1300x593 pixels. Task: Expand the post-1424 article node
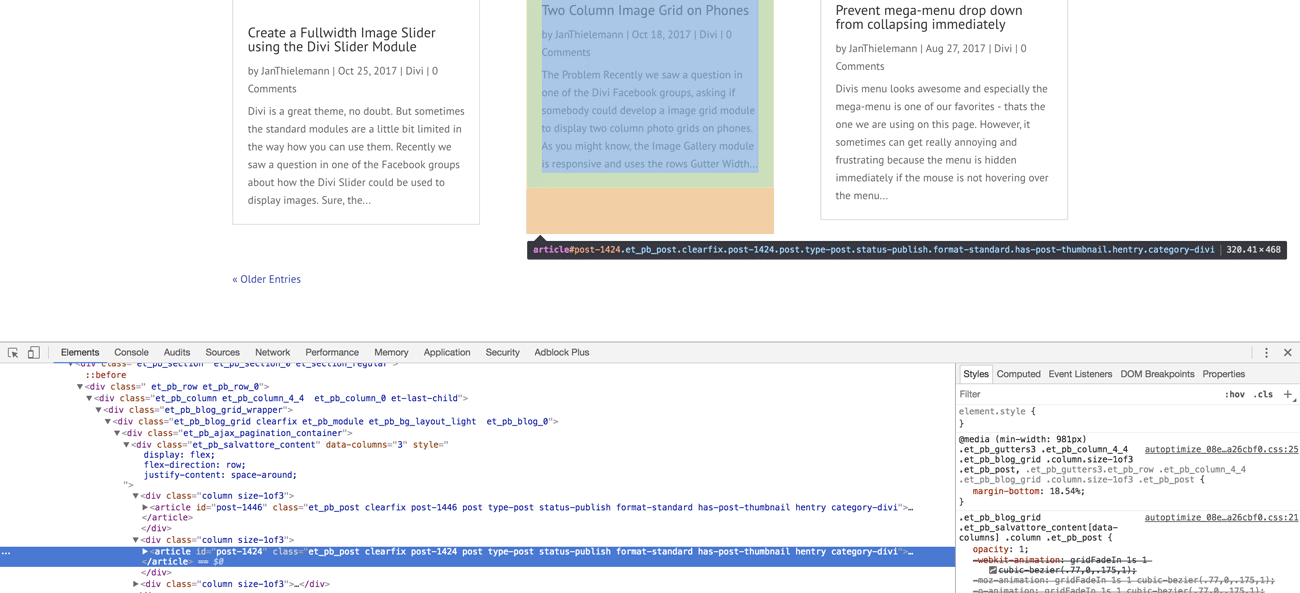click(x=145, y=552)
